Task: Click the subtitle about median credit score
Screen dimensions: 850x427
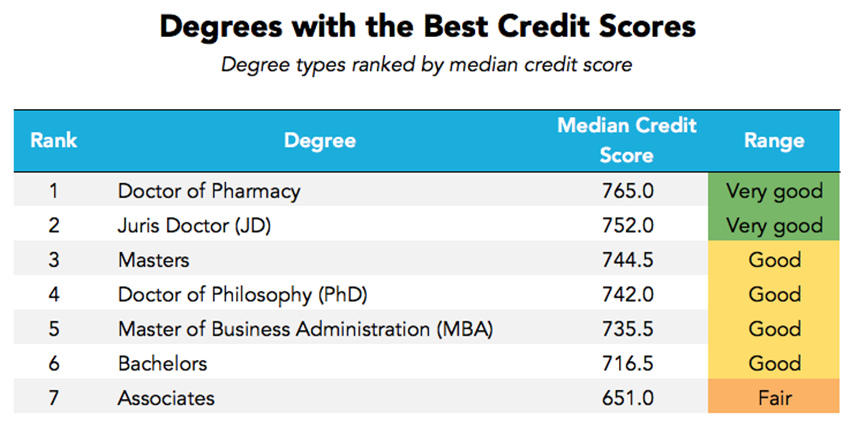Action: [x=425, y=66]
